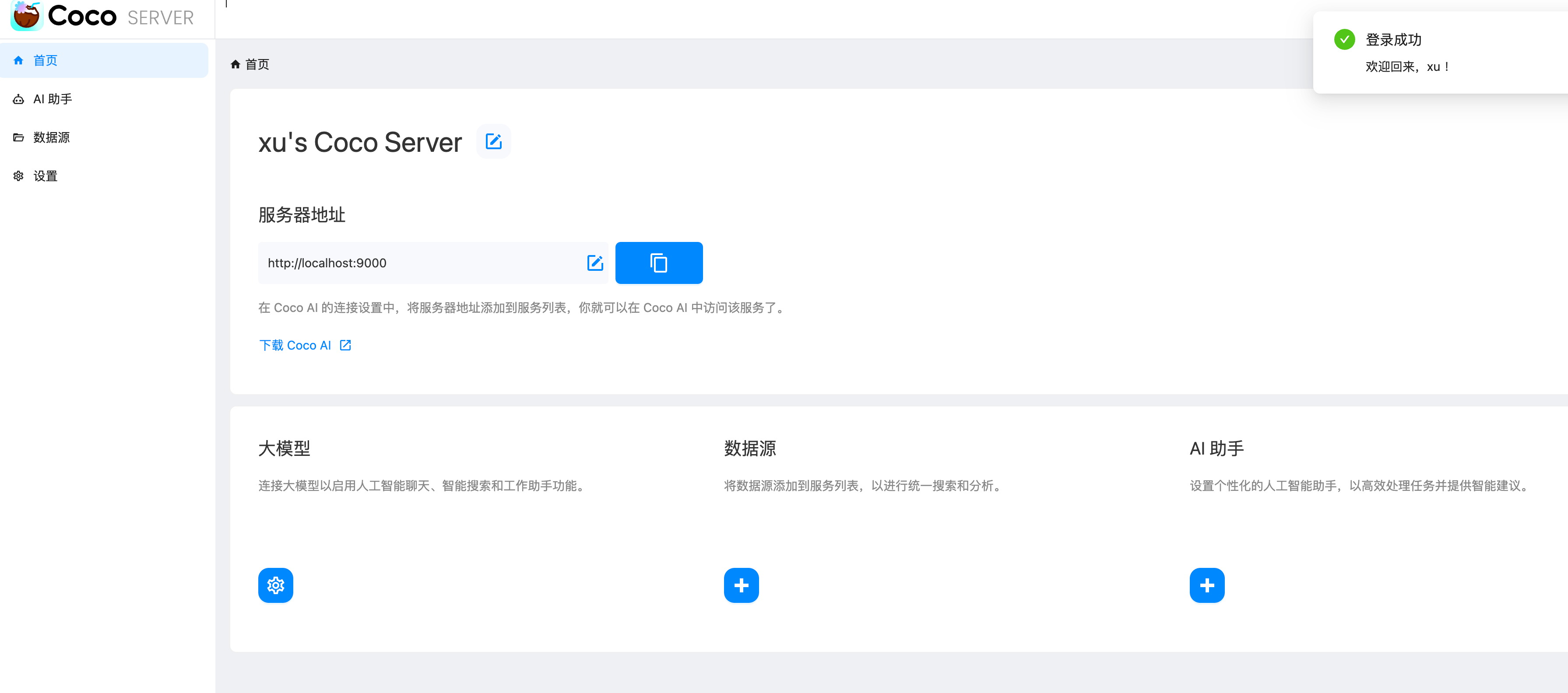1568x693 pixels.
Task: Open the 下载 Coco AI link
Action: pyautogui.click(x=295, y=345)
